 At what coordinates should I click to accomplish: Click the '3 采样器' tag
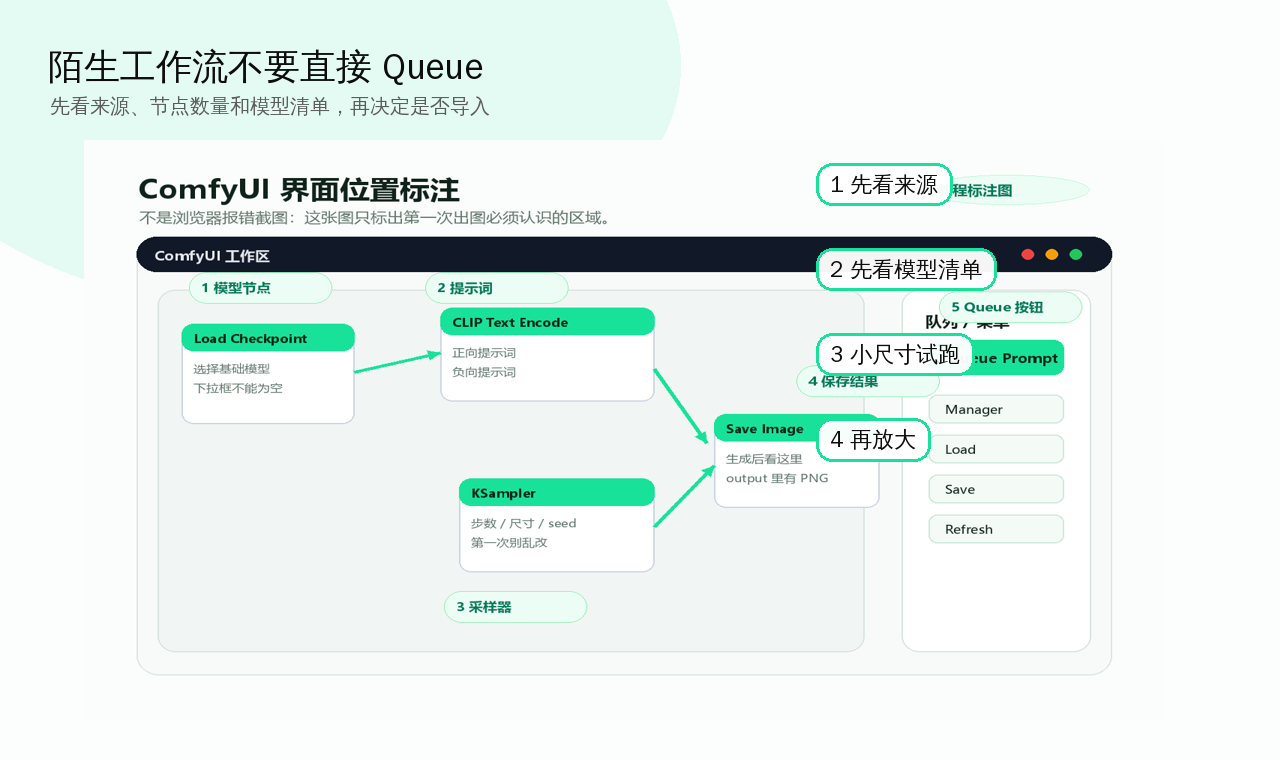point(515,607)
